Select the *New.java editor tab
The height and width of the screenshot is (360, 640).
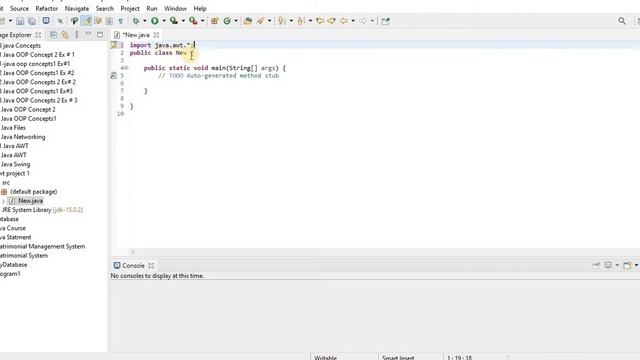(136, 35)
